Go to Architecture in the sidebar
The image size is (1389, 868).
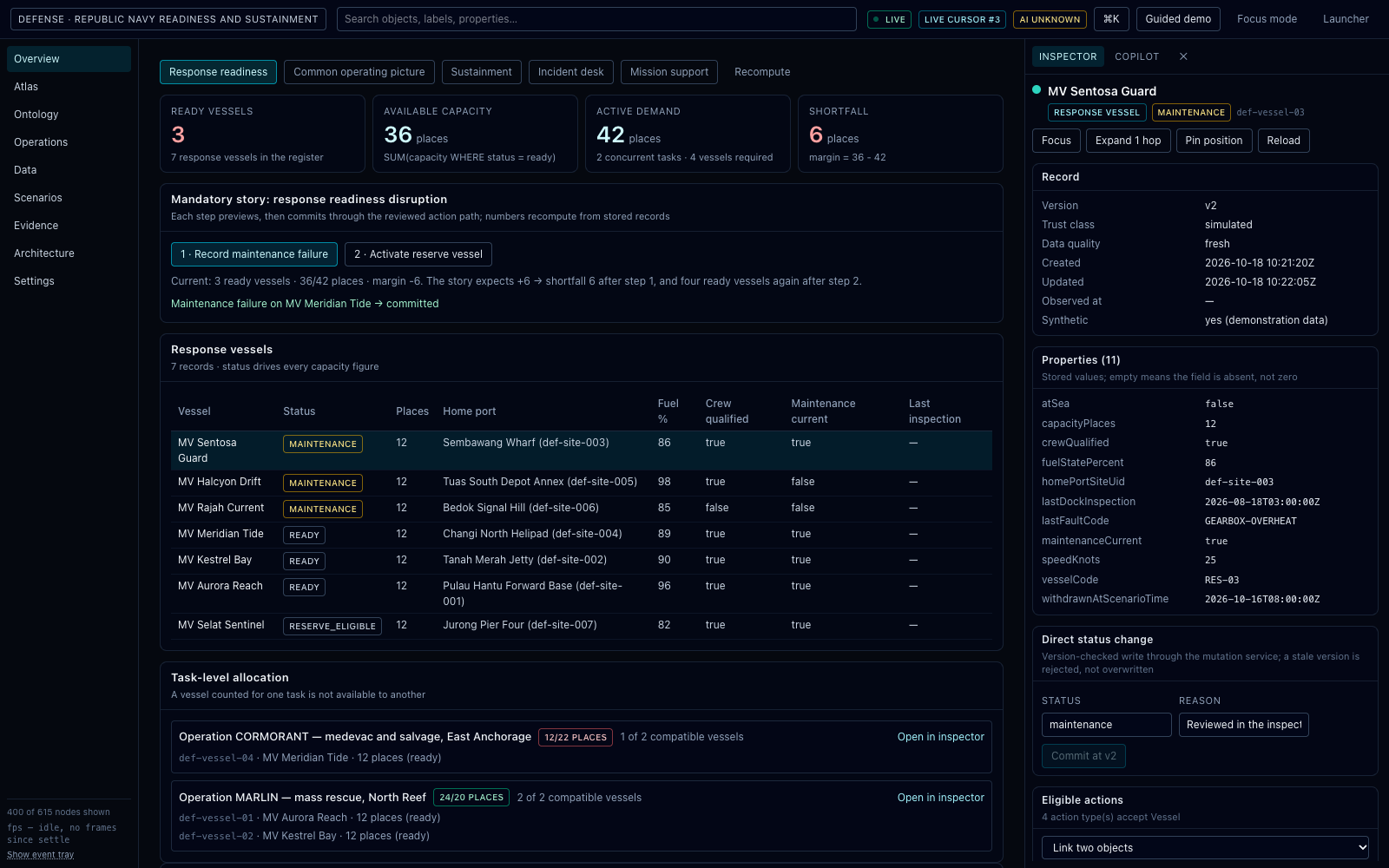tap(69, 253)
